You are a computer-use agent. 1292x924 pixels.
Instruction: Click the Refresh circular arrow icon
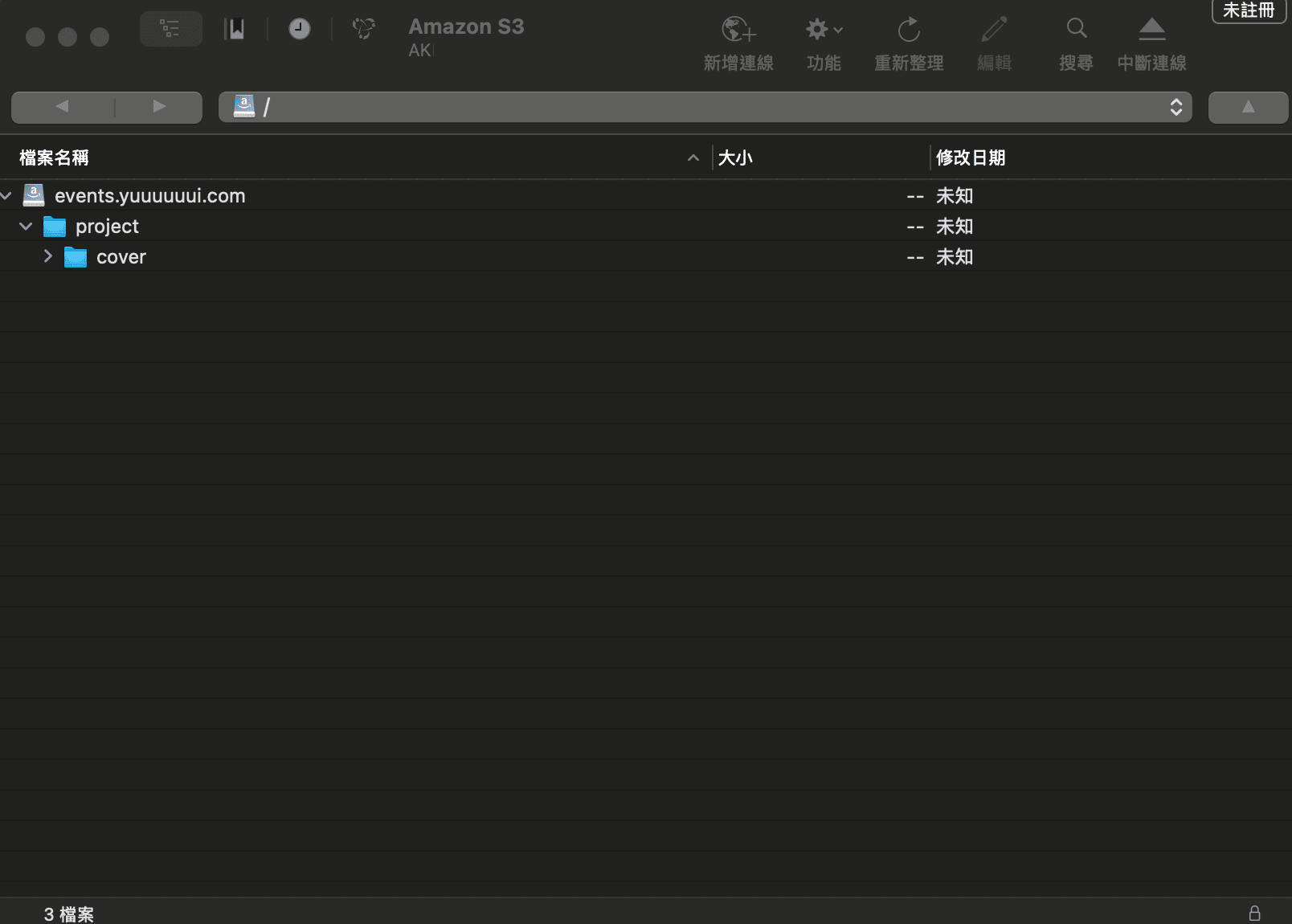(908, 31)
